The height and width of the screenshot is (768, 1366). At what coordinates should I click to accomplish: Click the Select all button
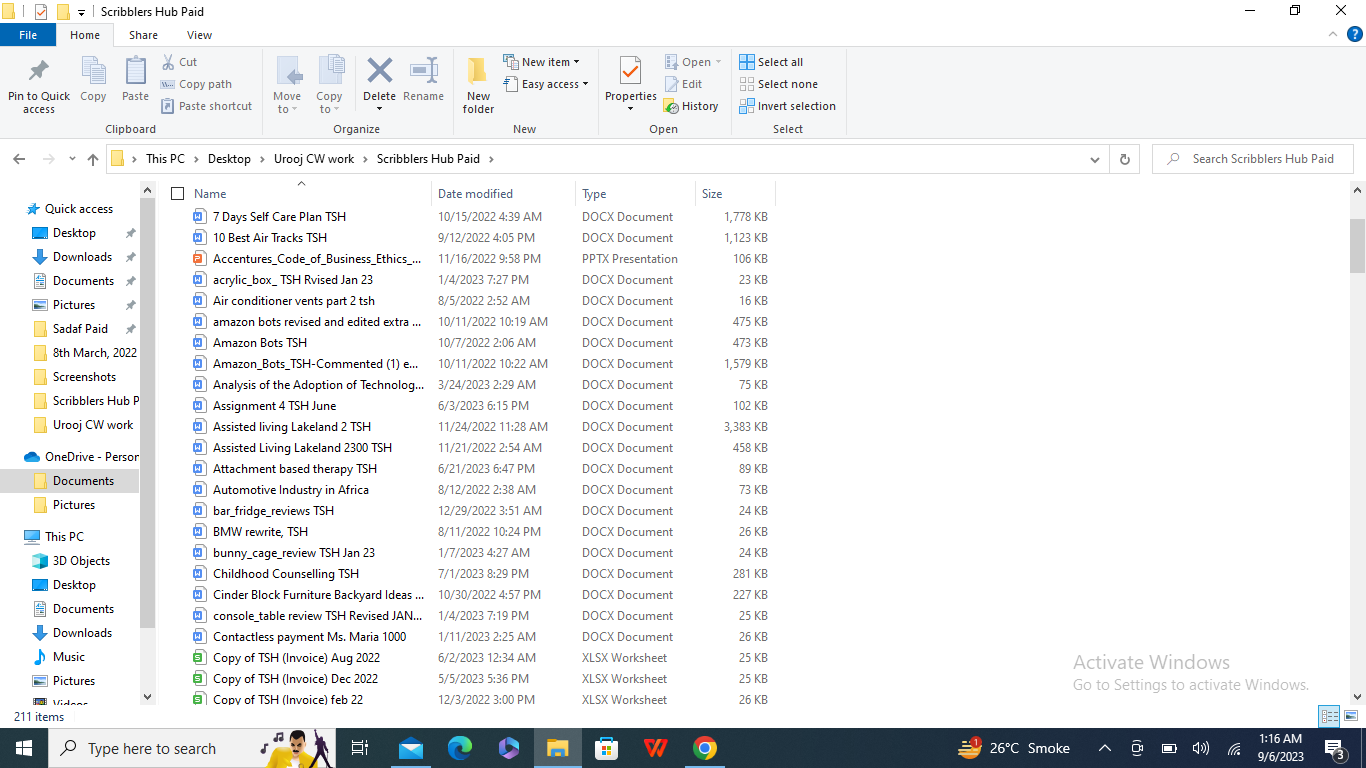tap(771, 62)
